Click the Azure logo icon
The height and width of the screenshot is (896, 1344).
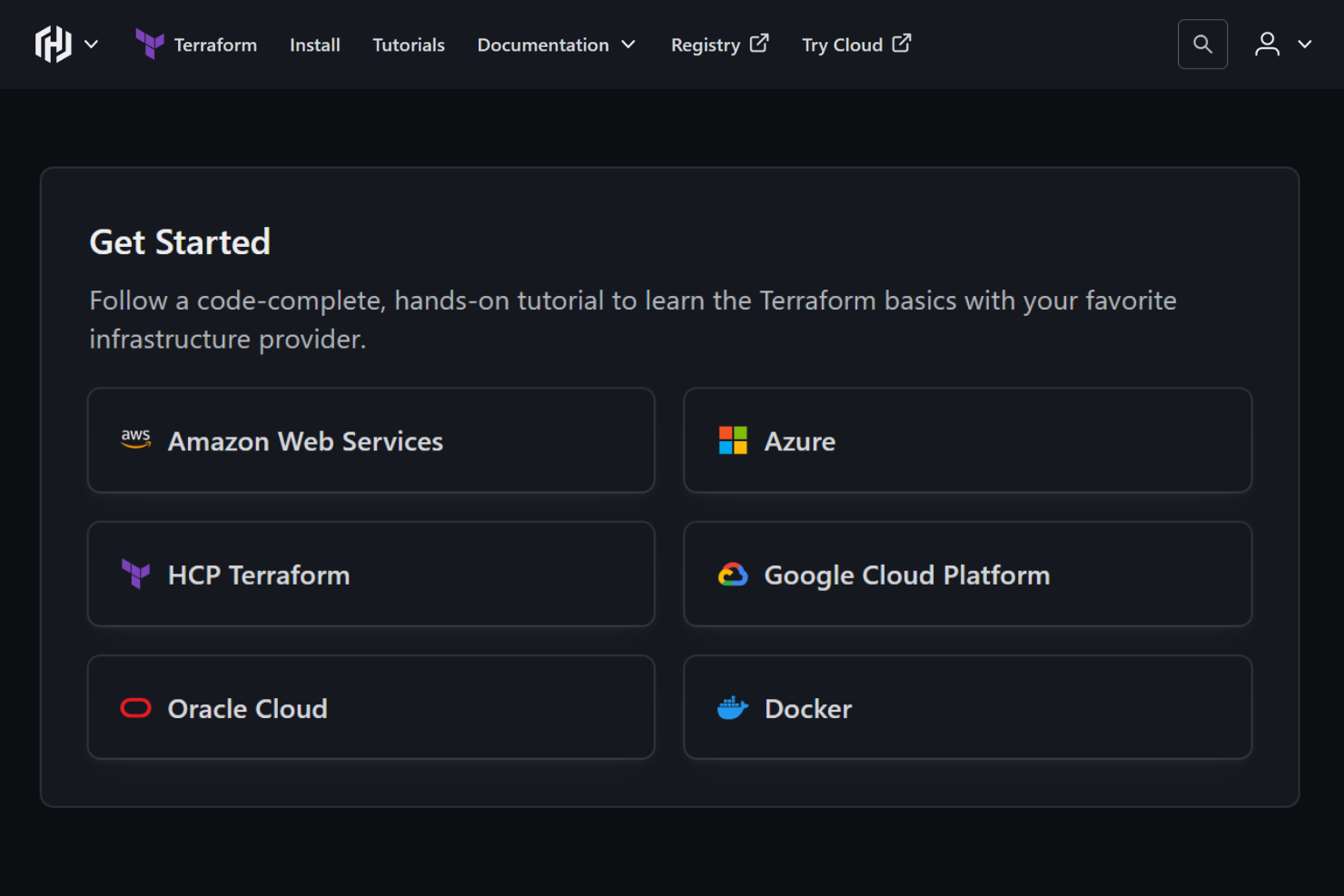(732, 441)
